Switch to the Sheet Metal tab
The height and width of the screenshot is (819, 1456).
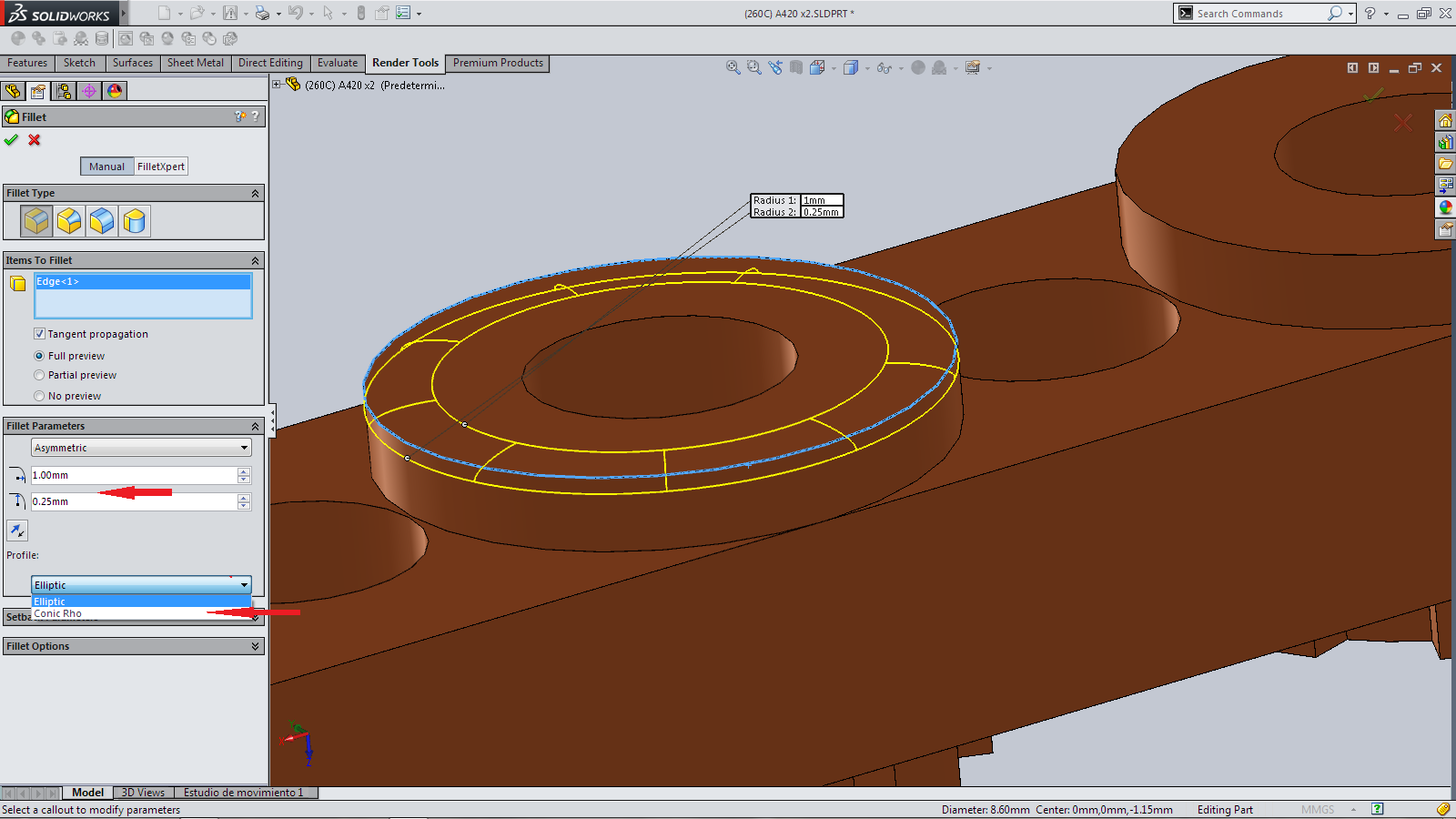(x=195, y=63)
